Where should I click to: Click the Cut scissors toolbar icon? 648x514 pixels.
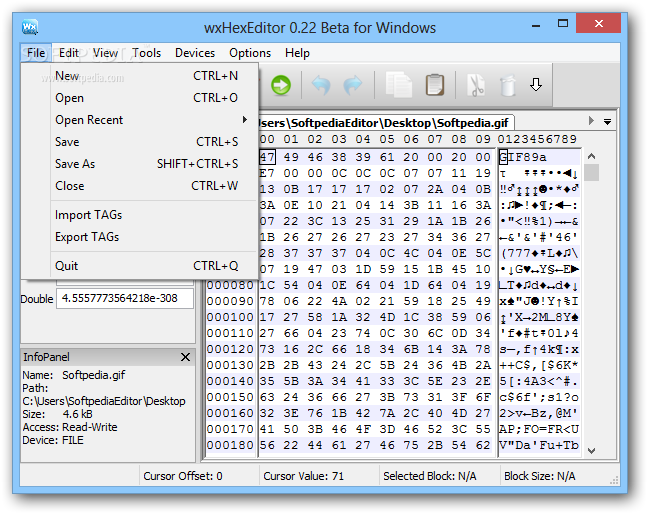tap(476, 85)
